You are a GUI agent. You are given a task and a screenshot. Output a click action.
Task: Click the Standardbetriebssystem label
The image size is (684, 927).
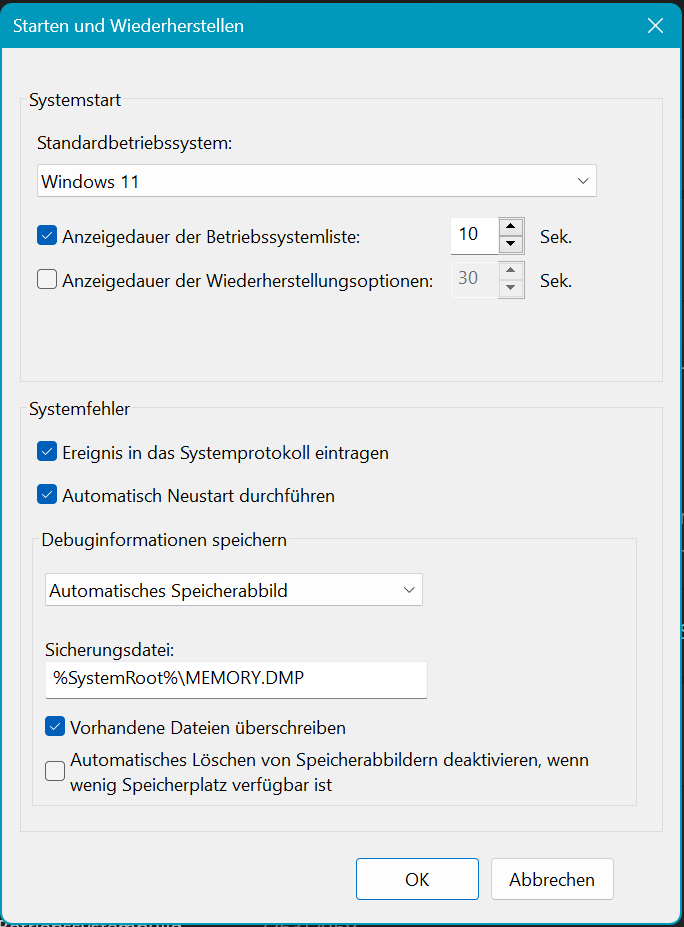coord(134,143)
